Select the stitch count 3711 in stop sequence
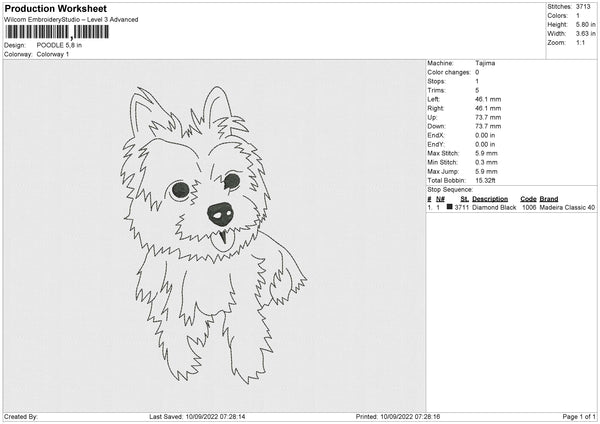 [x=462, y=207]
